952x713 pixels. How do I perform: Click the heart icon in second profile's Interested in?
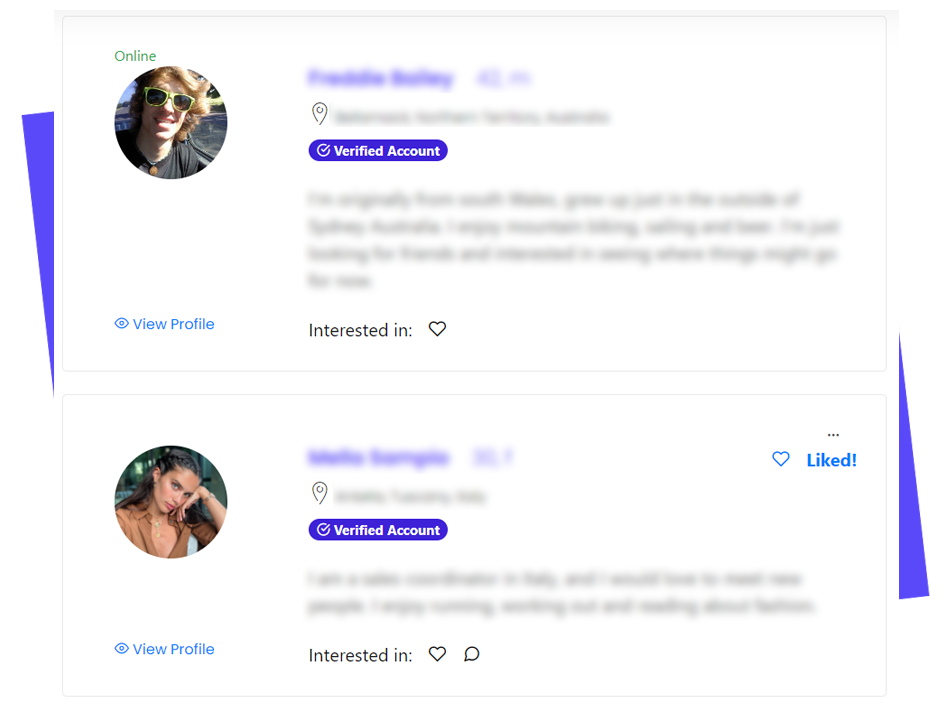437,653
